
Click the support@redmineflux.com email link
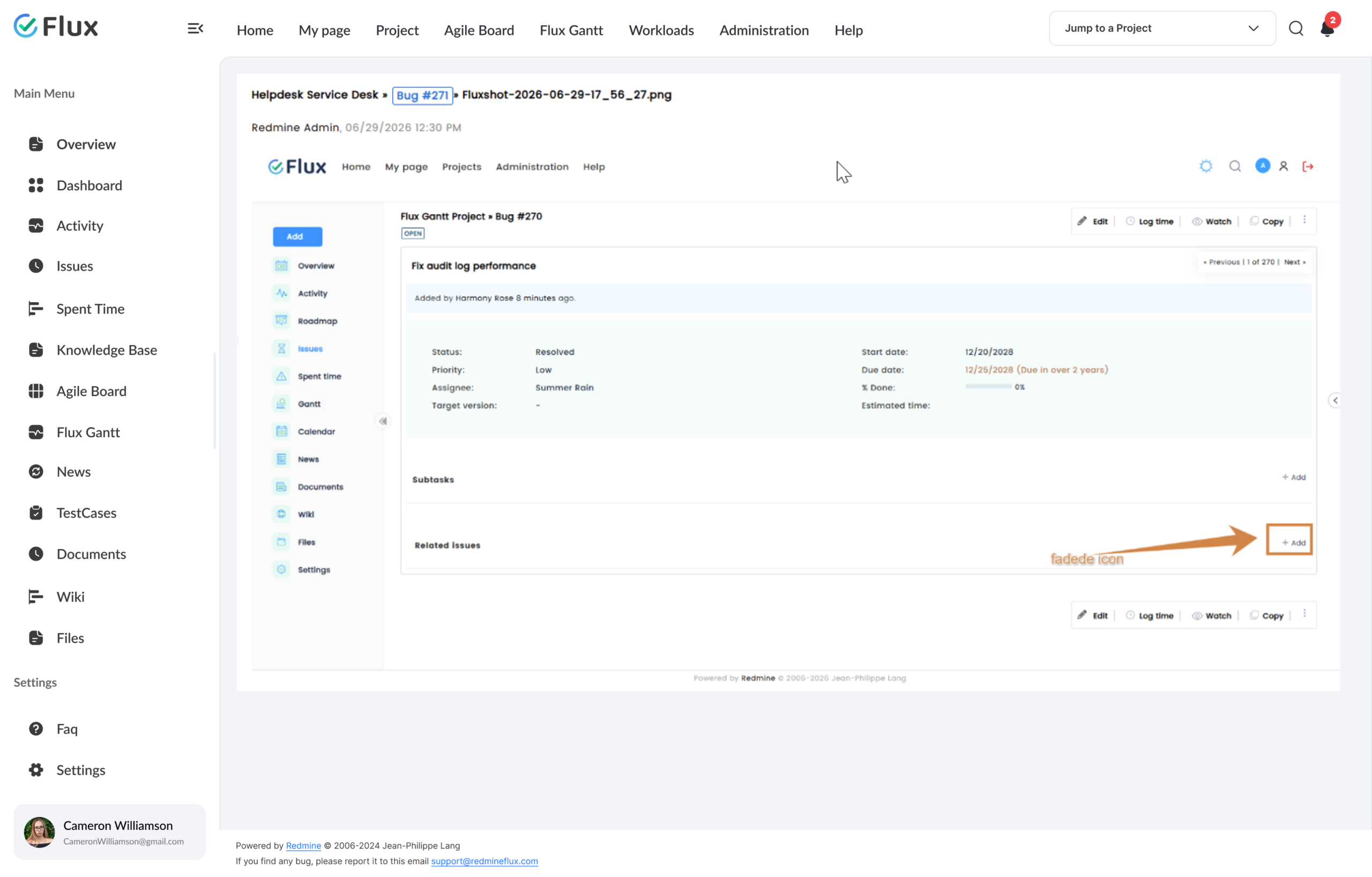tap(484, 861)
